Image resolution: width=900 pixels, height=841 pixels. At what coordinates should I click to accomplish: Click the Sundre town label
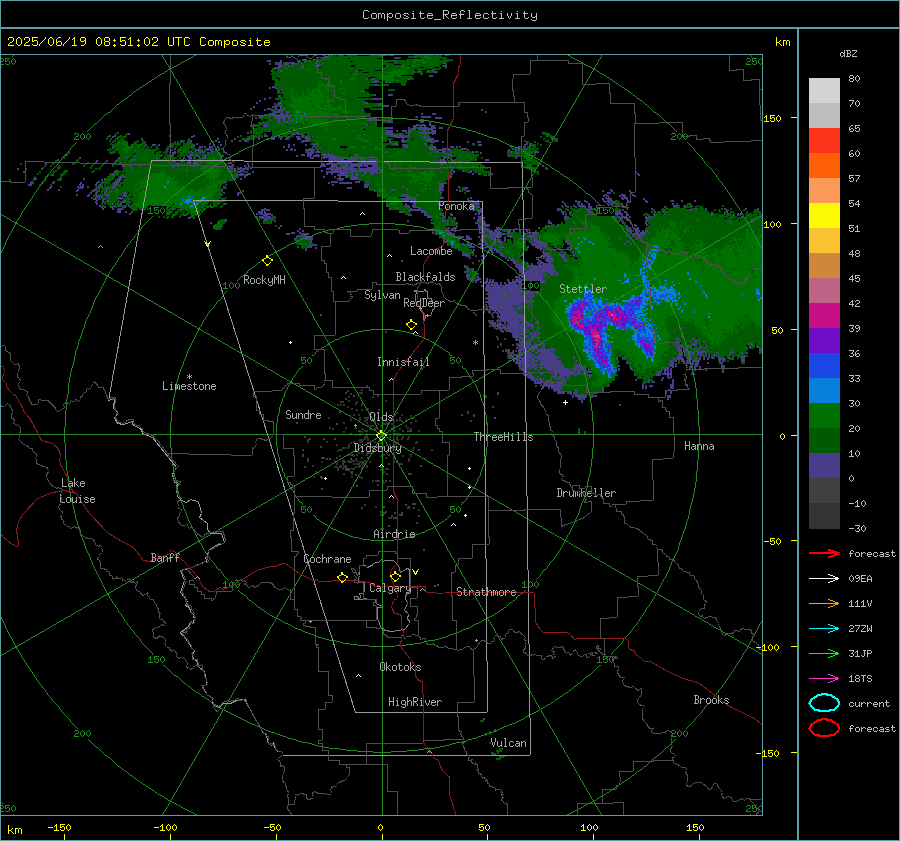[303, 414]
